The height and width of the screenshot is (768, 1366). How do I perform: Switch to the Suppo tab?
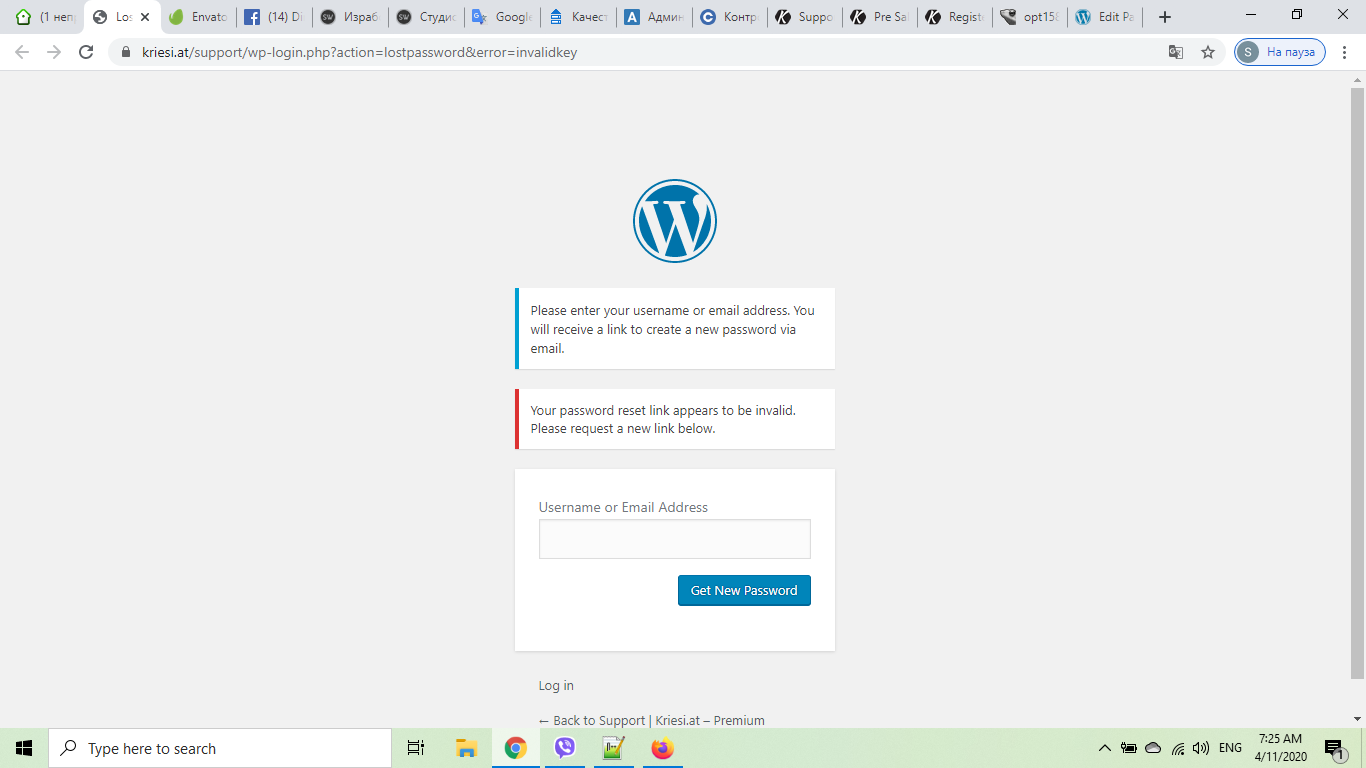(x=806, y=17)
